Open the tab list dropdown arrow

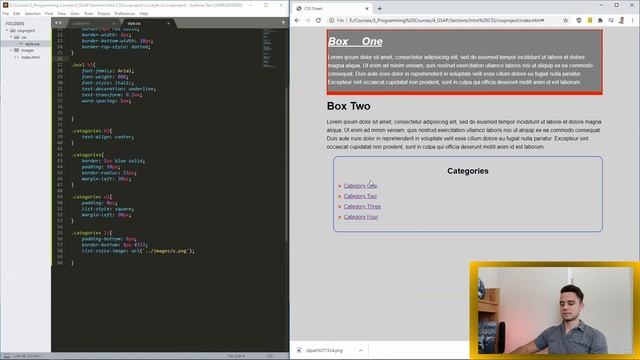point(283,23)
